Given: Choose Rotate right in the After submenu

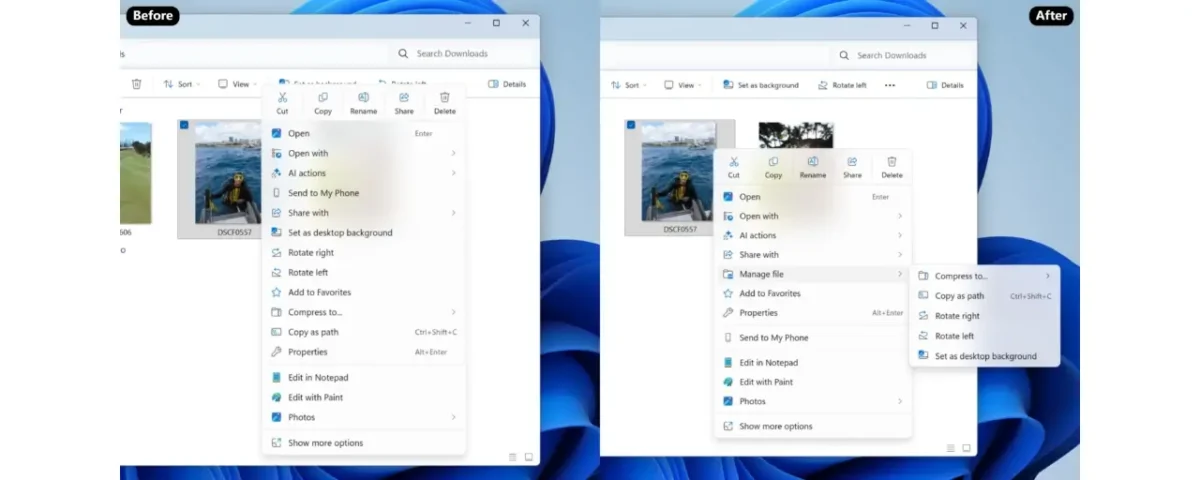Looking at the screenshot, I should pos(985,316).
